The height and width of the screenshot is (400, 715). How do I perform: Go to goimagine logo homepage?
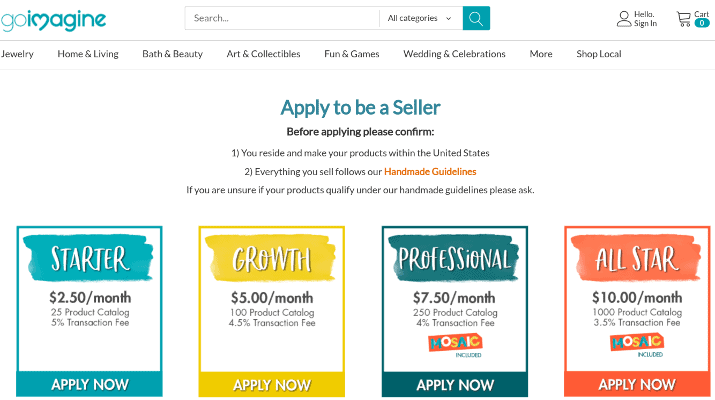point(53,20)
